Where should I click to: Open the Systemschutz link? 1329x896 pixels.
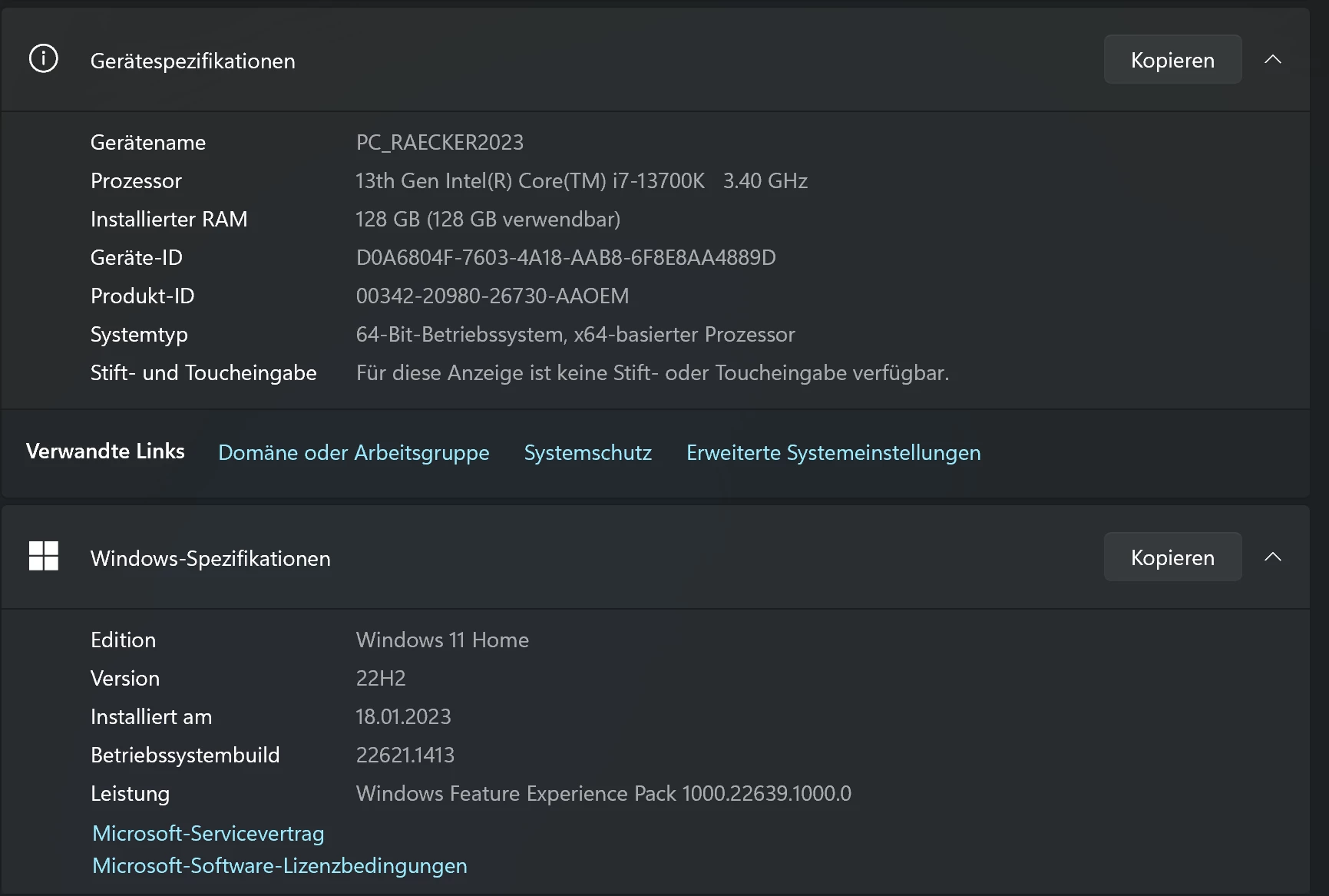pyautogui.click(x=588, y=452)
